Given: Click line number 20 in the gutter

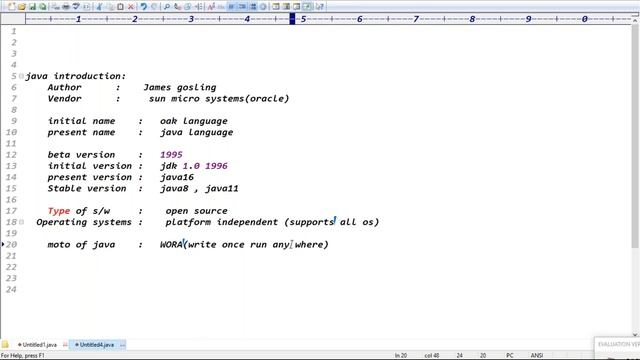Looking at the screenshot, I should click(11, 244).
